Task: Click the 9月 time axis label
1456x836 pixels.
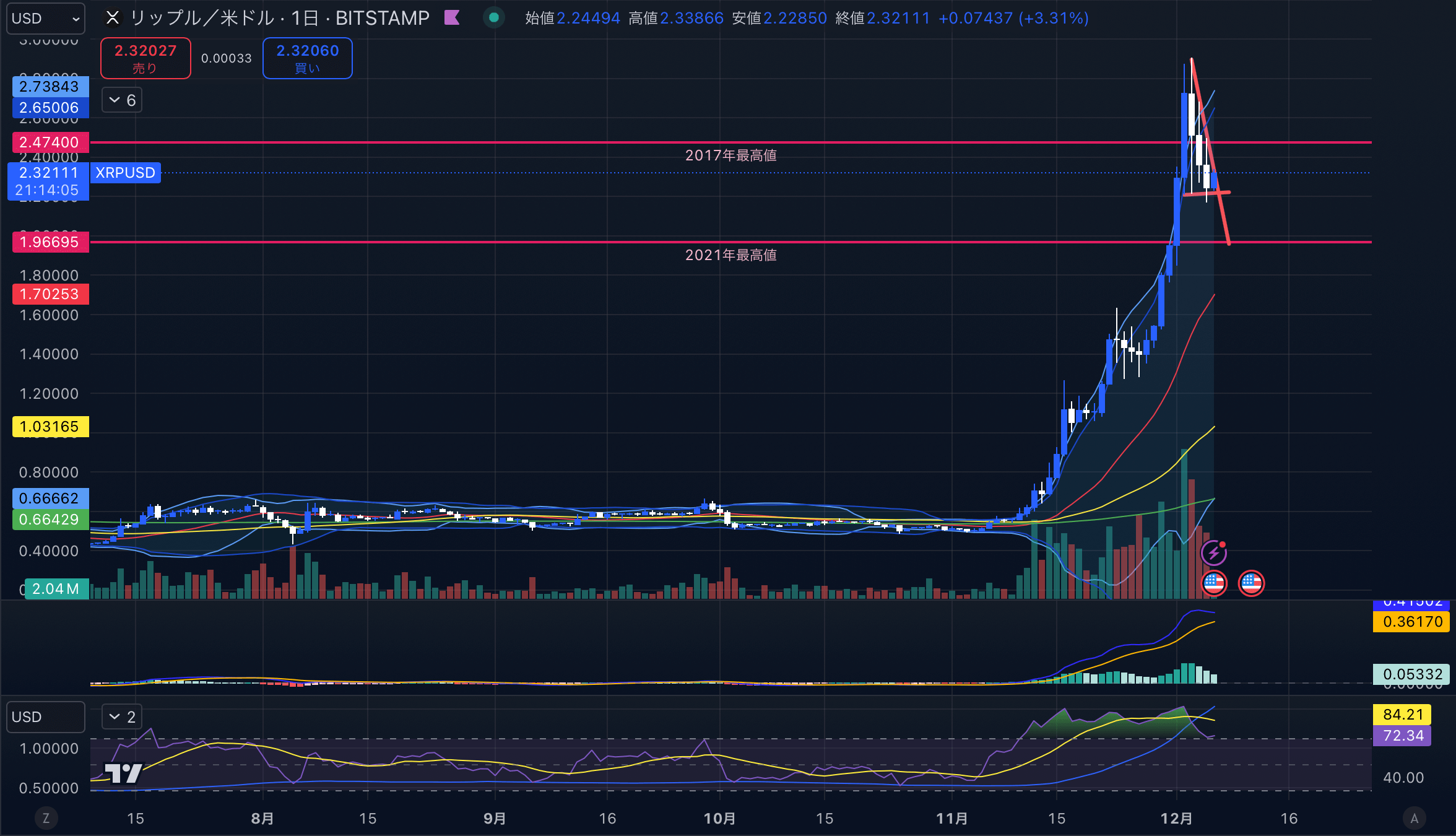Action: click(x=495, y=819)
